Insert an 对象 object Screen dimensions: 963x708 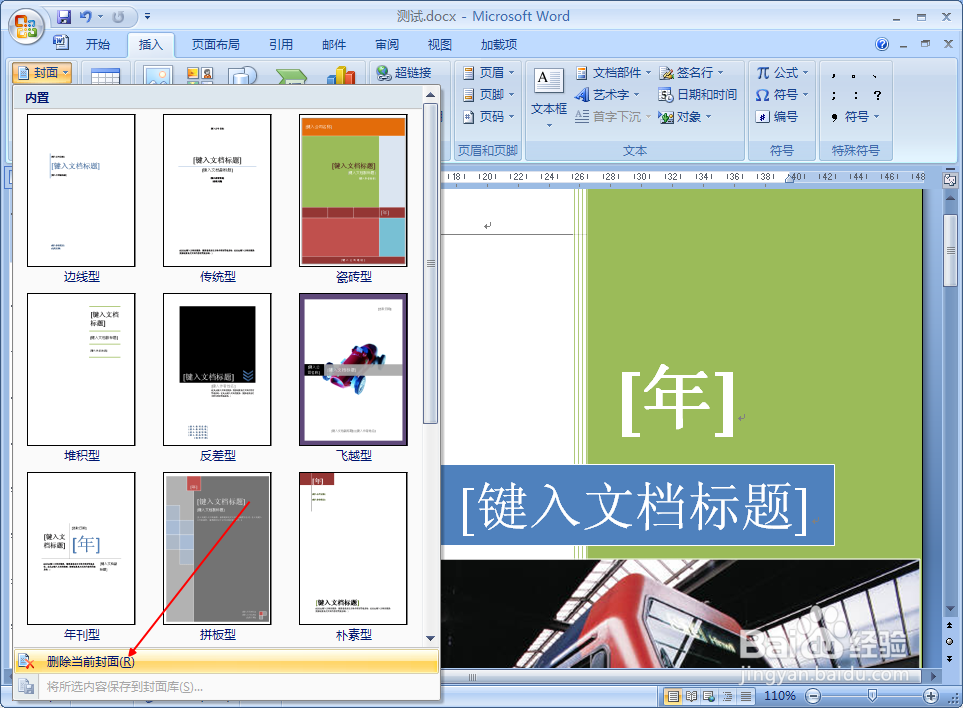coord(685,117)
